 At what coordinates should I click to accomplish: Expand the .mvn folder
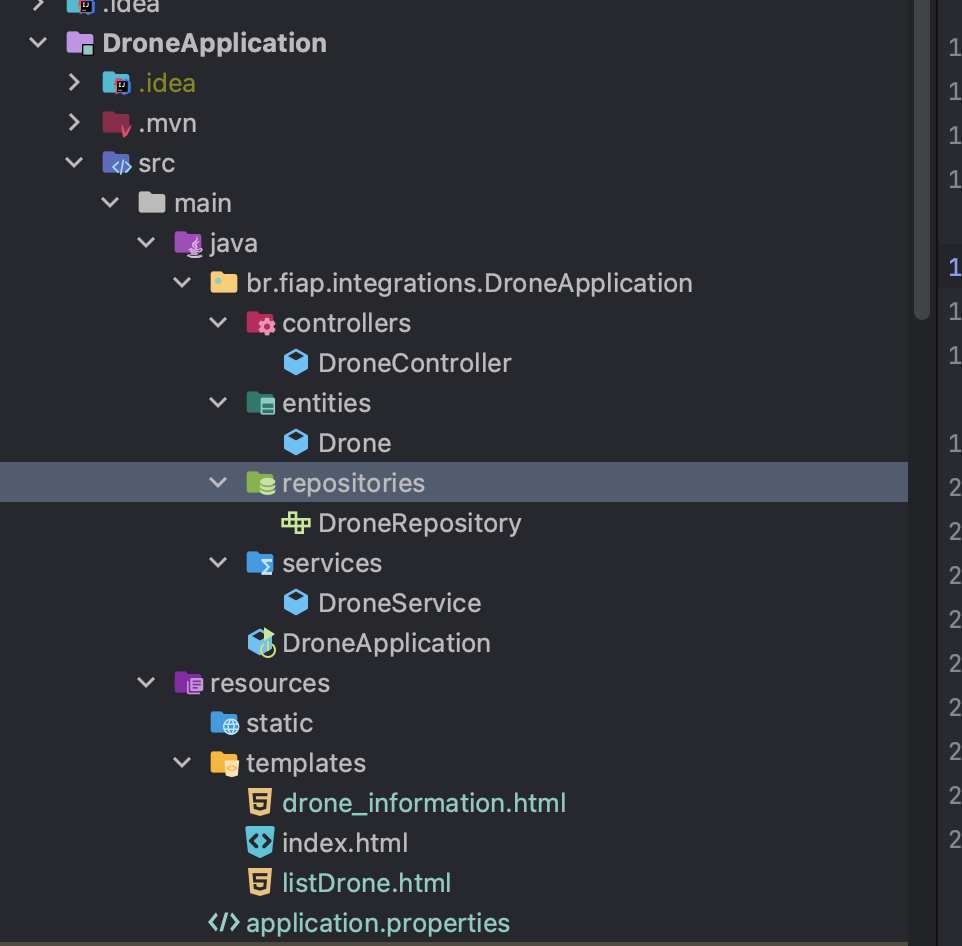74,122
